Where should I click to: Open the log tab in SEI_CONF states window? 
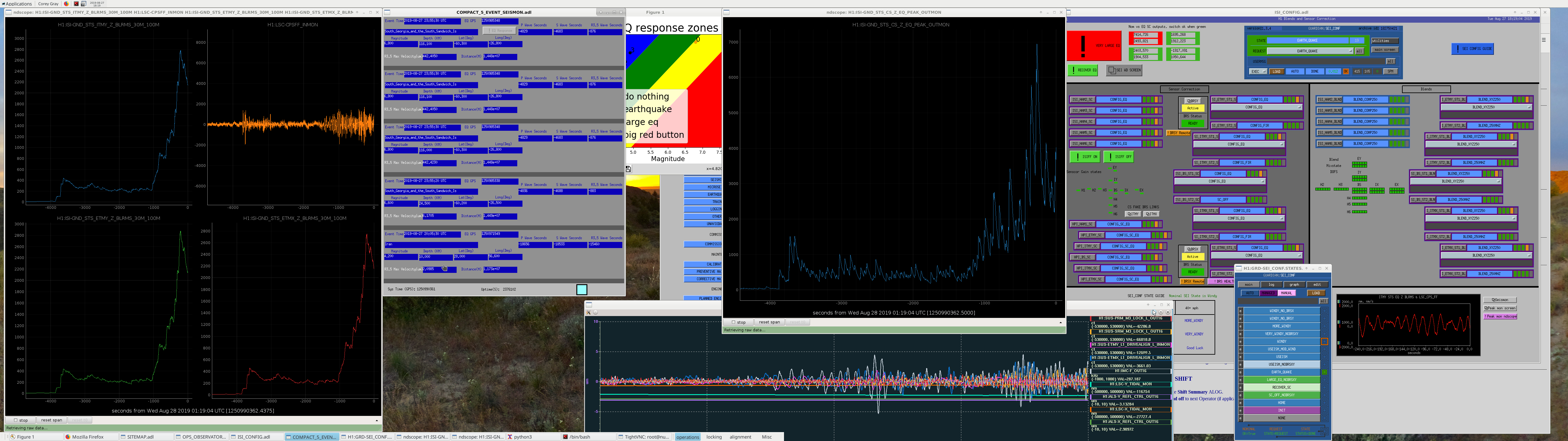click(1272, 285)
